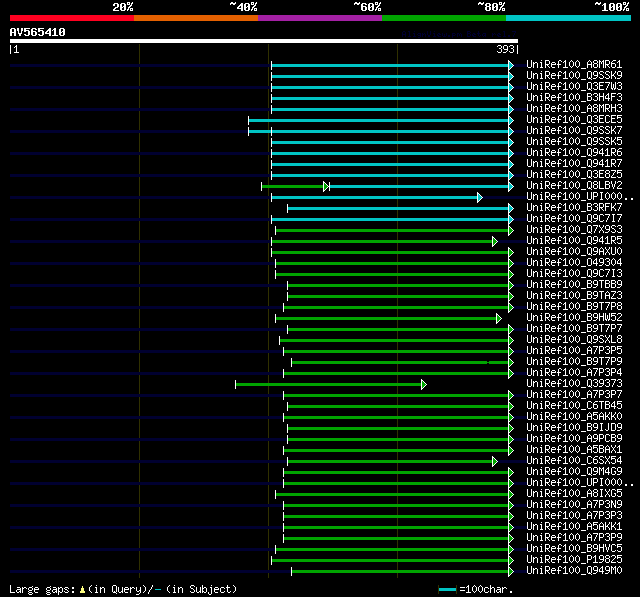Screen dimensions: 640x597
Task: Select the UniRef100_B9T7P7 label
Action: (574, 329)
